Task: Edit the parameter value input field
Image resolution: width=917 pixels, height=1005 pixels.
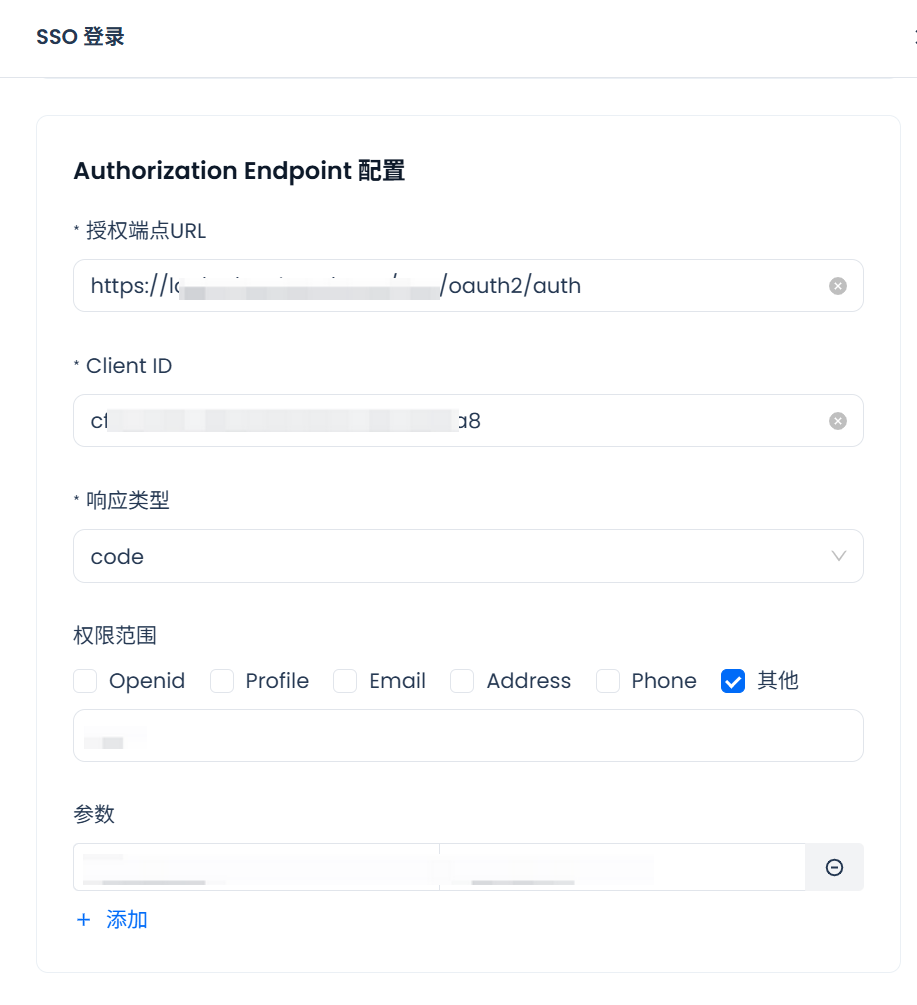Action: tap(622, 867)
